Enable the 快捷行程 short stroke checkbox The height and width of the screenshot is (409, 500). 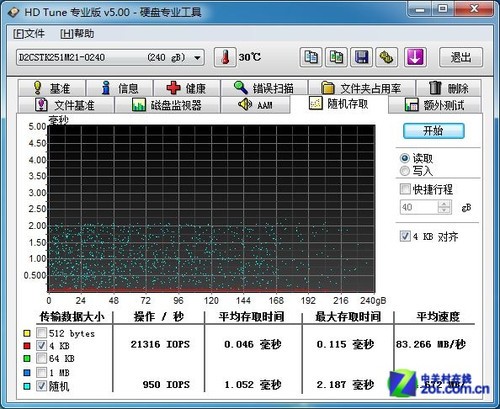tap(405, 189)
